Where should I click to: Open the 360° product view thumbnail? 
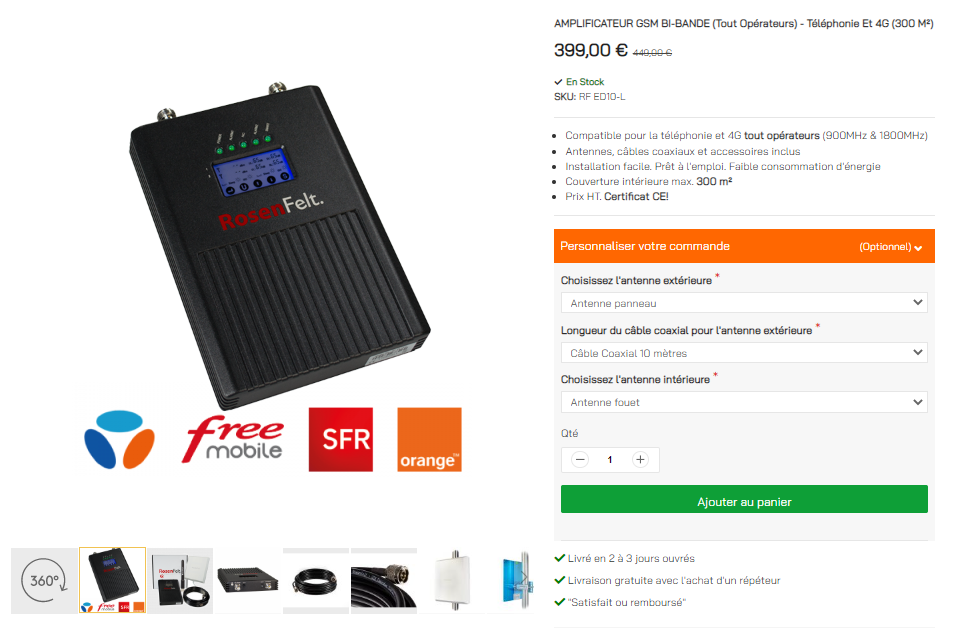44,580
